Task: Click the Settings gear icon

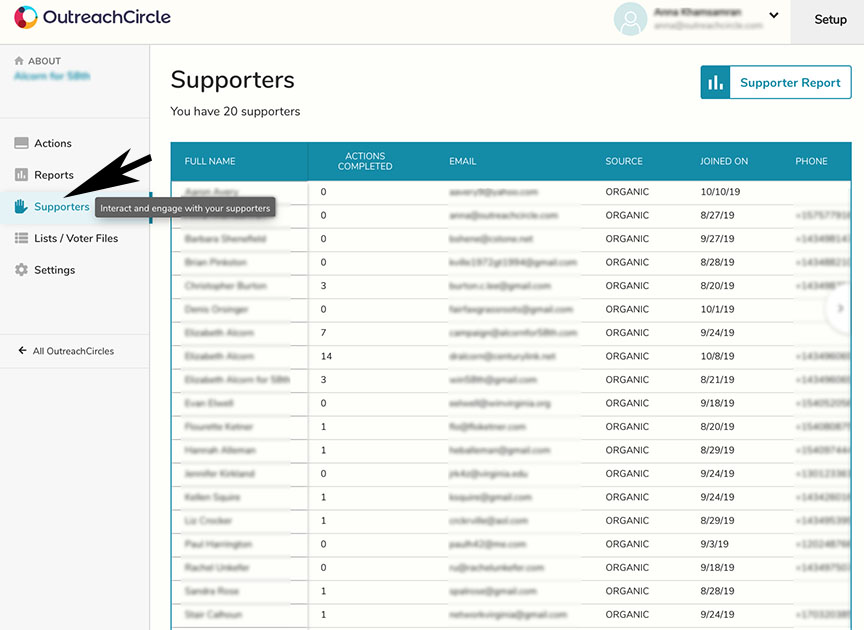Action: tap(21, 270)
